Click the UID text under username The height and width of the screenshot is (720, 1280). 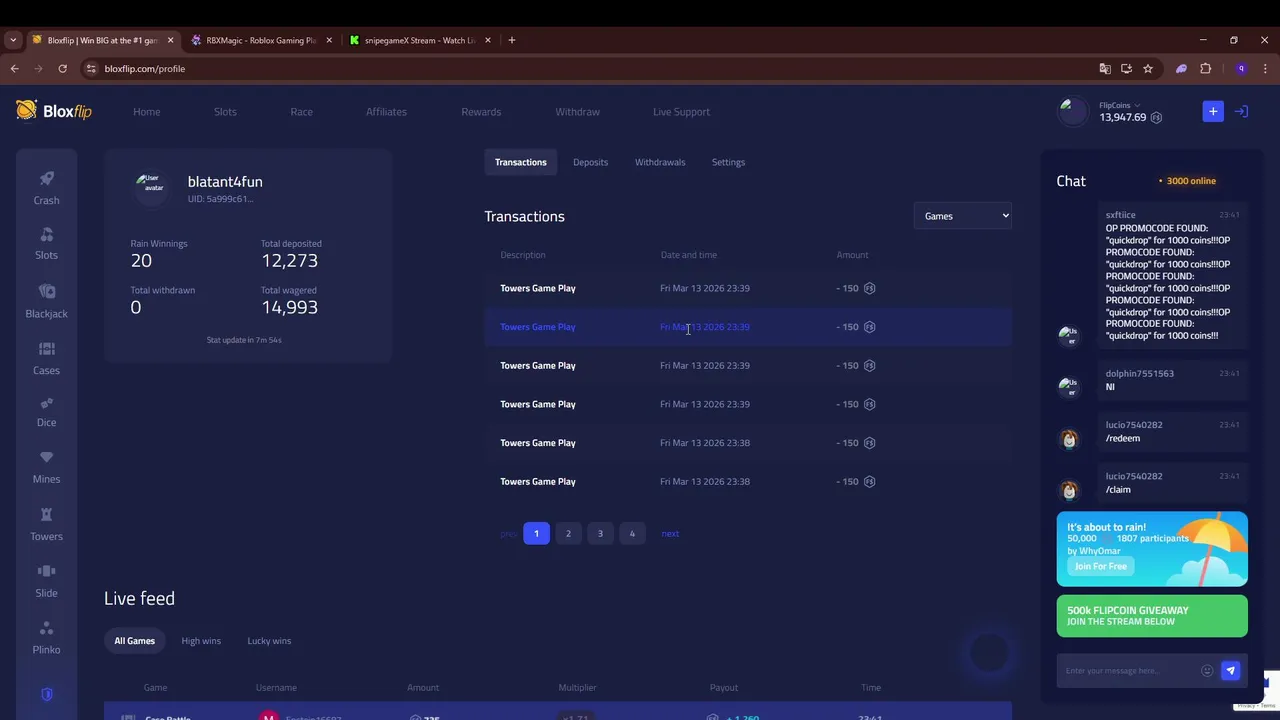220,199
